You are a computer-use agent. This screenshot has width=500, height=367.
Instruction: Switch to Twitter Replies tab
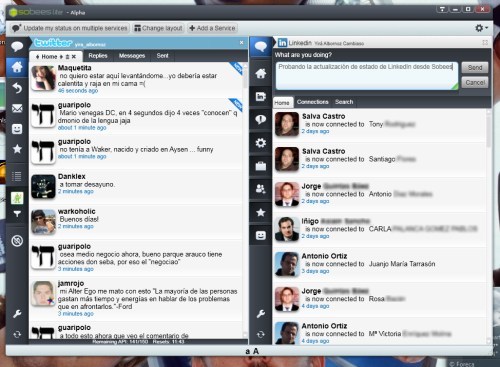(98, 56)
